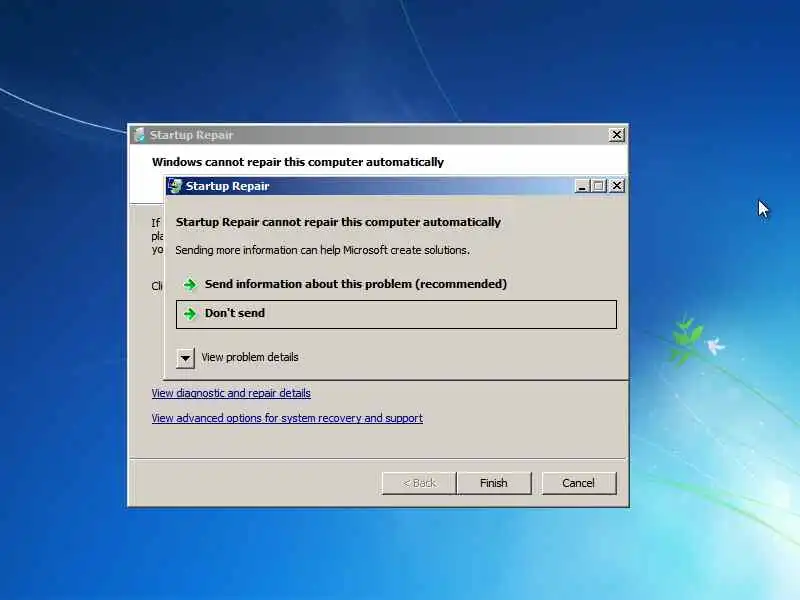Select the Don't send option
The image size is (800, 600).
pyautogui.click(x=396, y=314)
